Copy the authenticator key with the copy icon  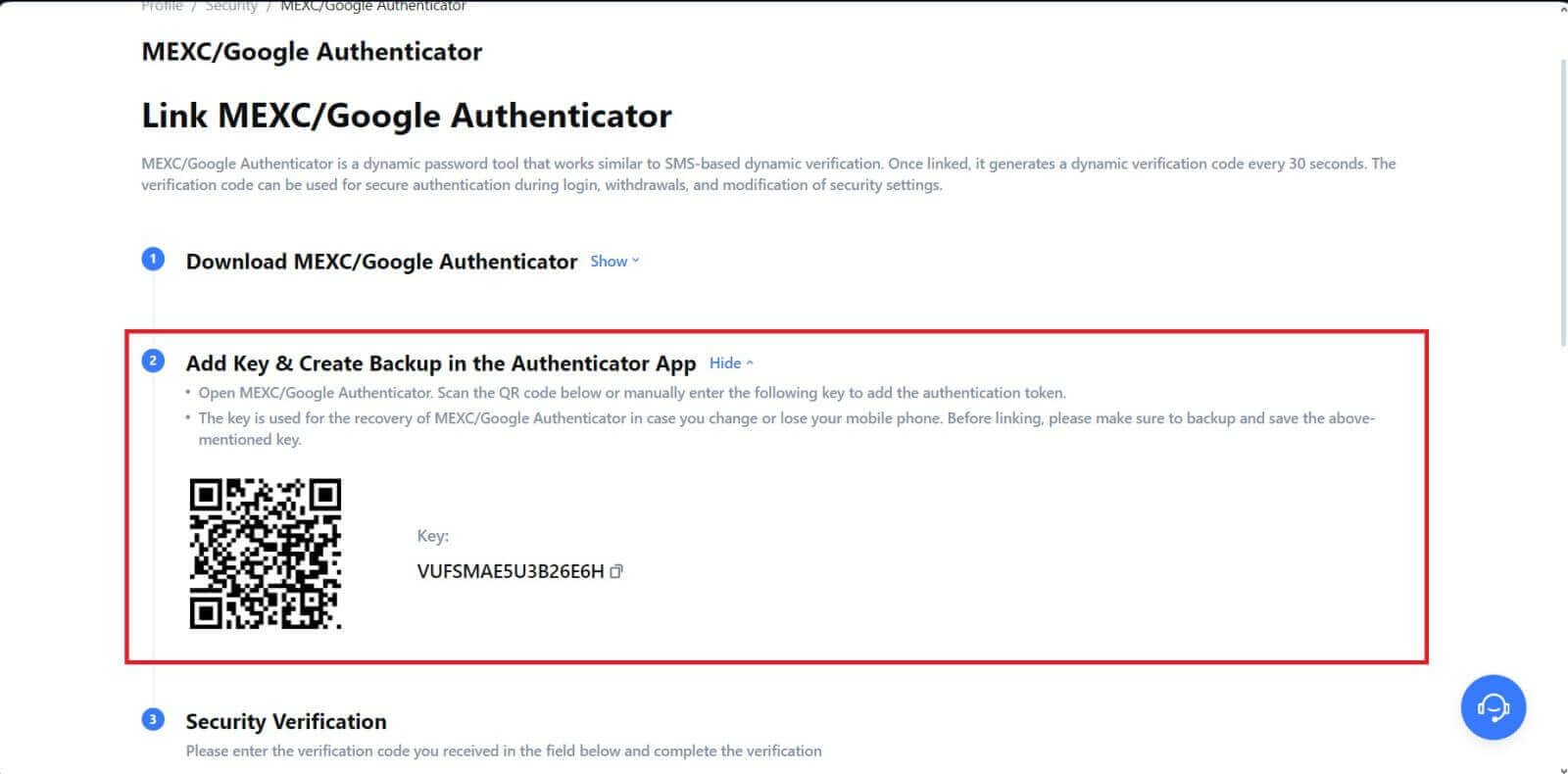616,571
